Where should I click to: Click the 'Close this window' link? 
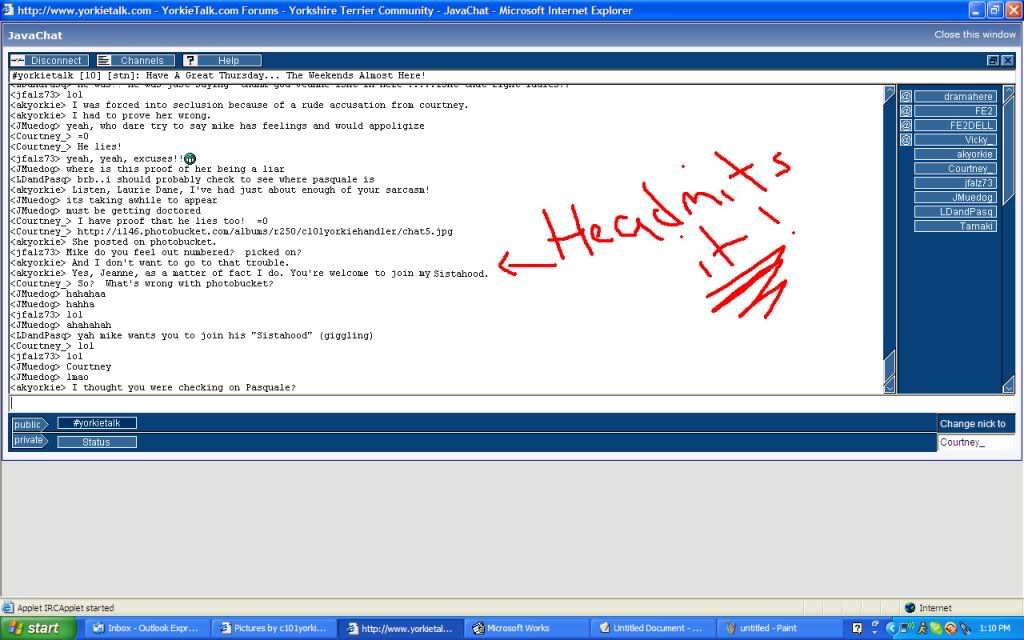(975, 34)
